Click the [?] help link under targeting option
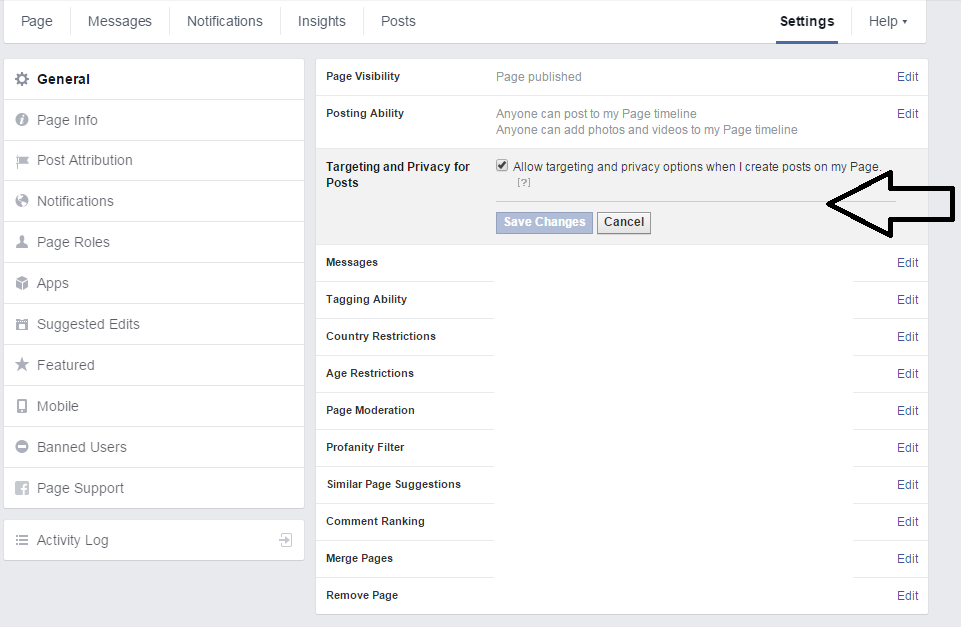961x627 pixels. [523, 182]
